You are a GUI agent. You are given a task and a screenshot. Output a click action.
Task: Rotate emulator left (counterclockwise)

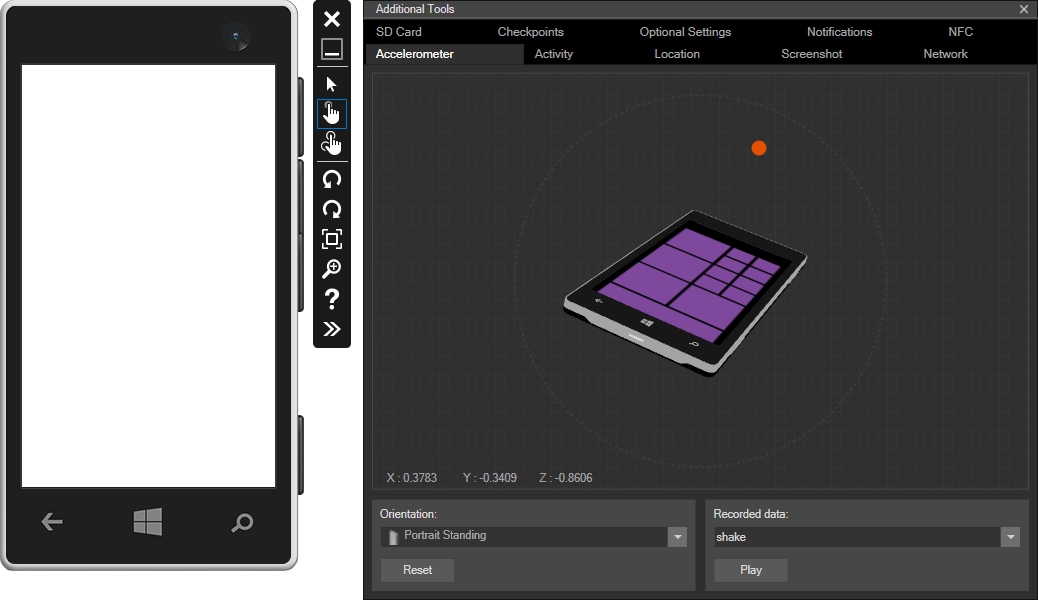click(332, 179)
